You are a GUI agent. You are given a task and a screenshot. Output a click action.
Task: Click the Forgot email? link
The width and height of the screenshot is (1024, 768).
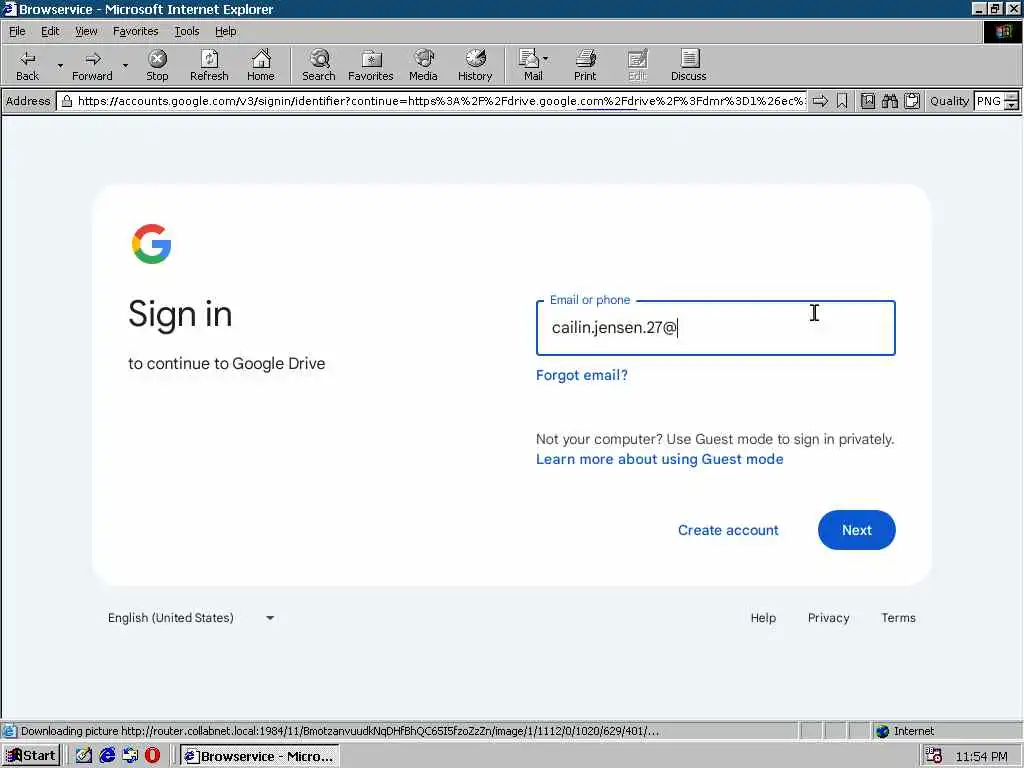[581, 375]
